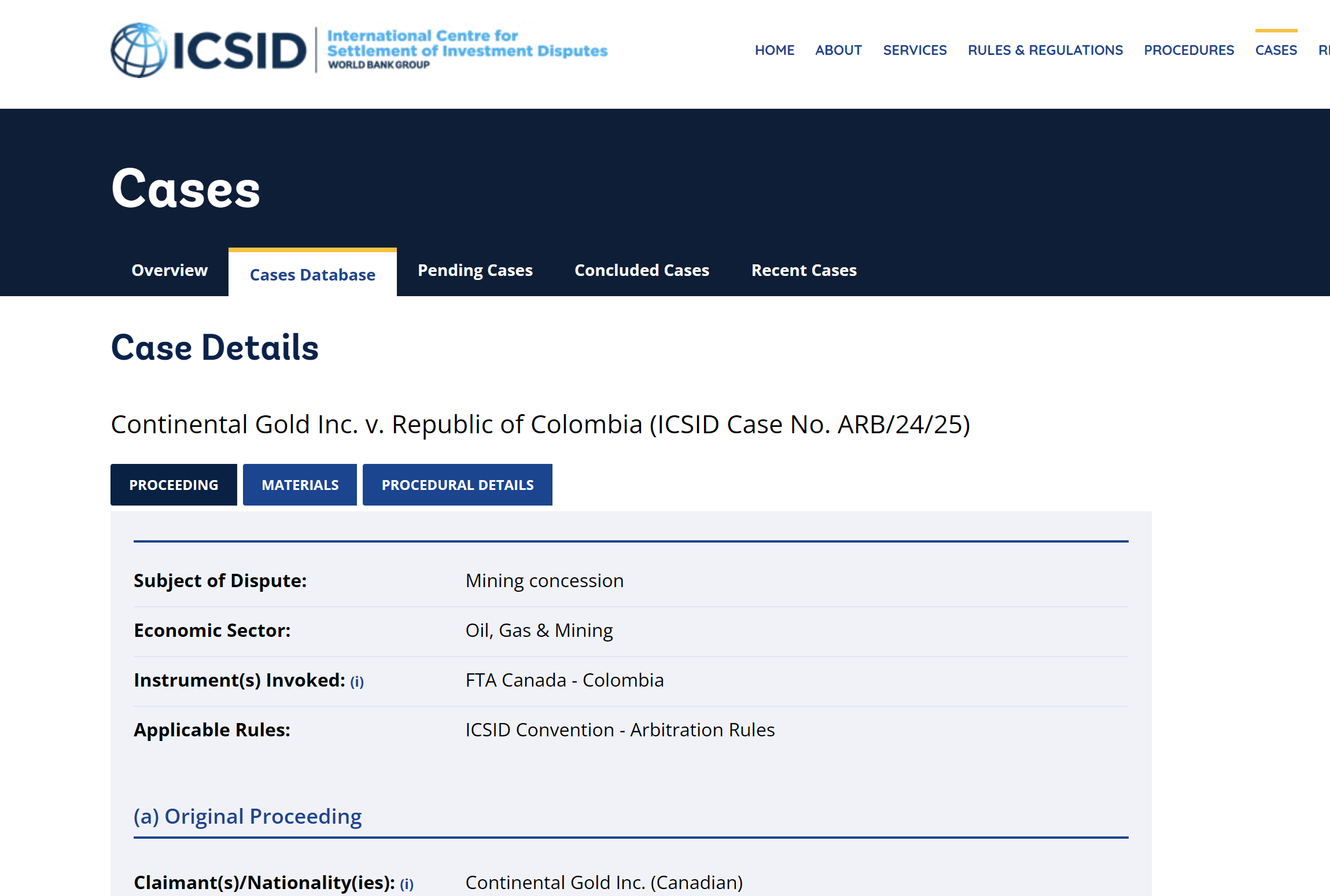Open the HOME navigation item
Screen dimensions: 1330x896
[x=774, y=50]
